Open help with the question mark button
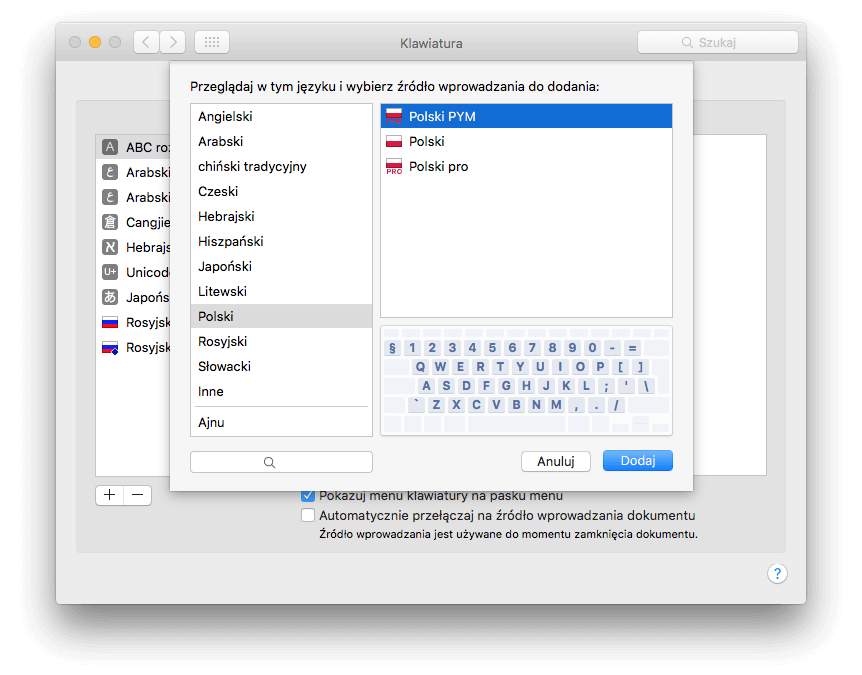Viewport: 862px width, 675px height. pos(777,573)
